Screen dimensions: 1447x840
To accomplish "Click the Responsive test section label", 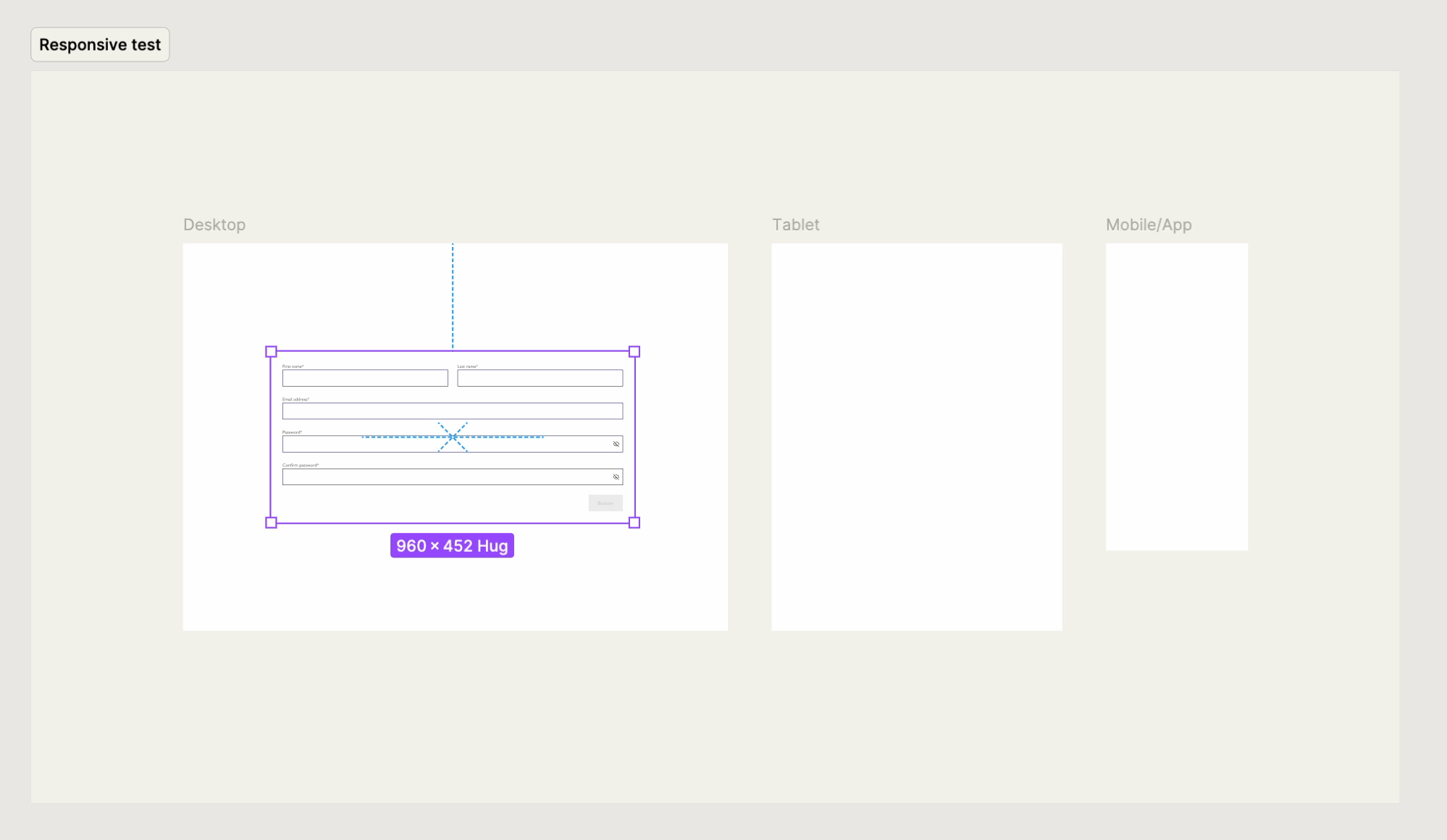I will [100, 45].
